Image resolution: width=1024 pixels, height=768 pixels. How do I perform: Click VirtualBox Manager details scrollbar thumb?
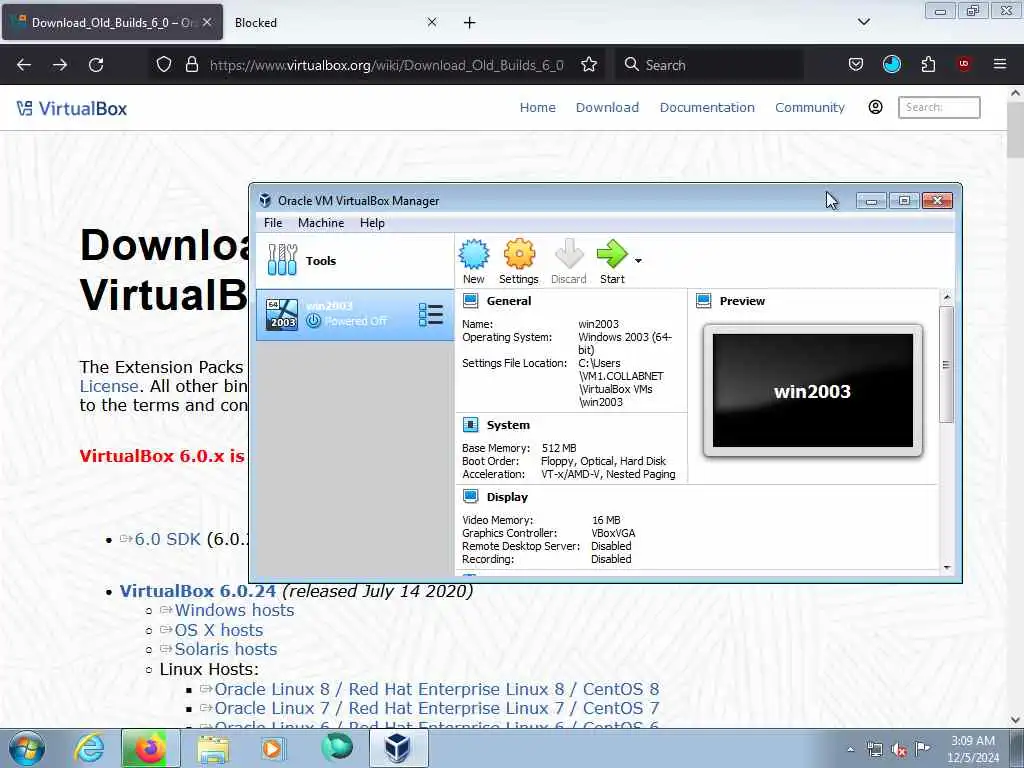click(946, 364)
